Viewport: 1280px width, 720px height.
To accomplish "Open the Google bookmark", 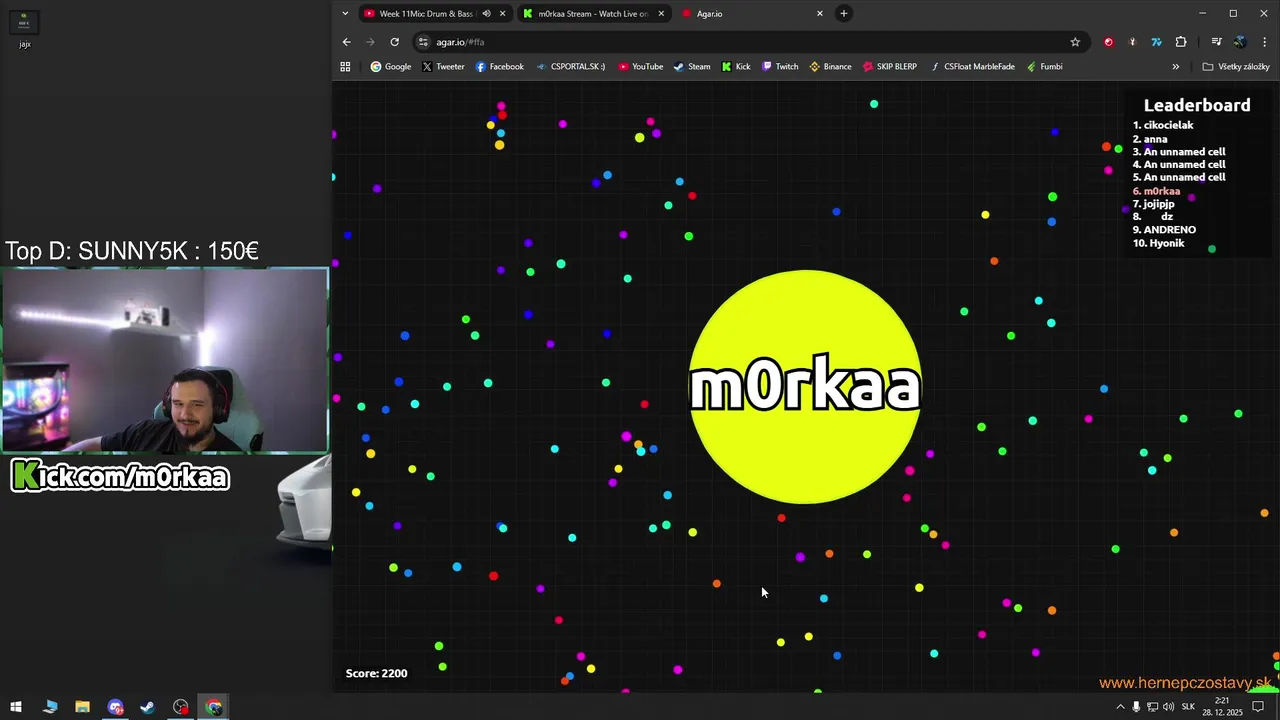I will tap(391, 67).
